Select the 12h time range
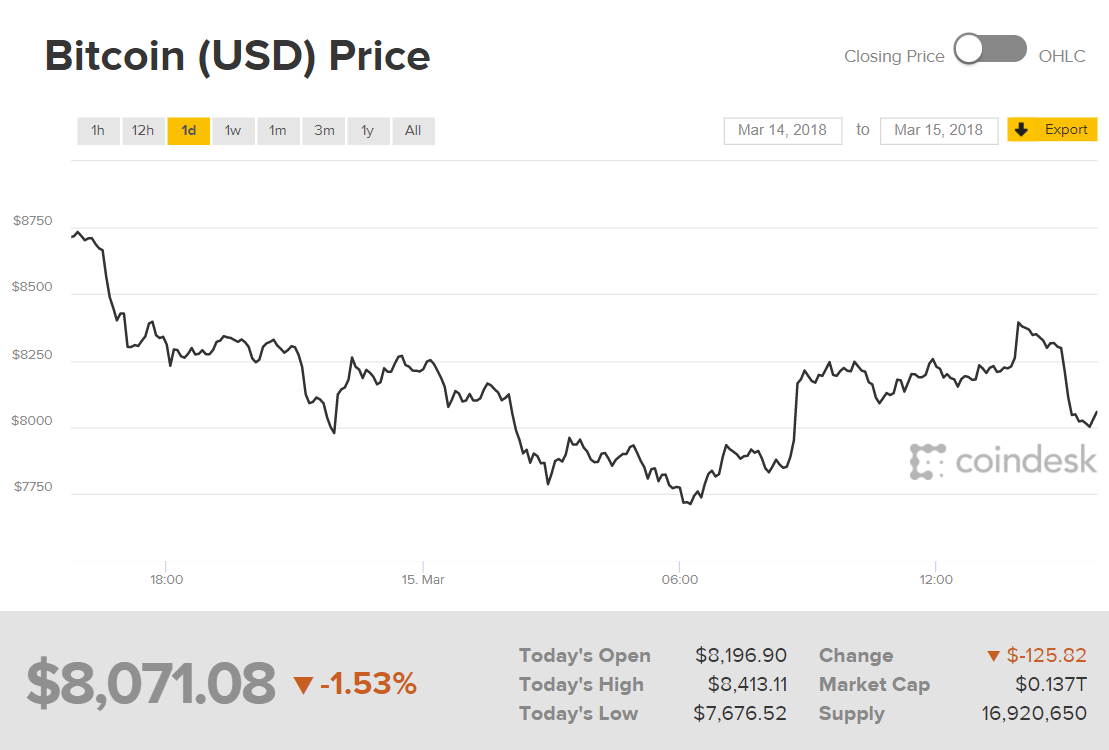The width and height of the screenshot is (1109, 750). pos(143,131)
